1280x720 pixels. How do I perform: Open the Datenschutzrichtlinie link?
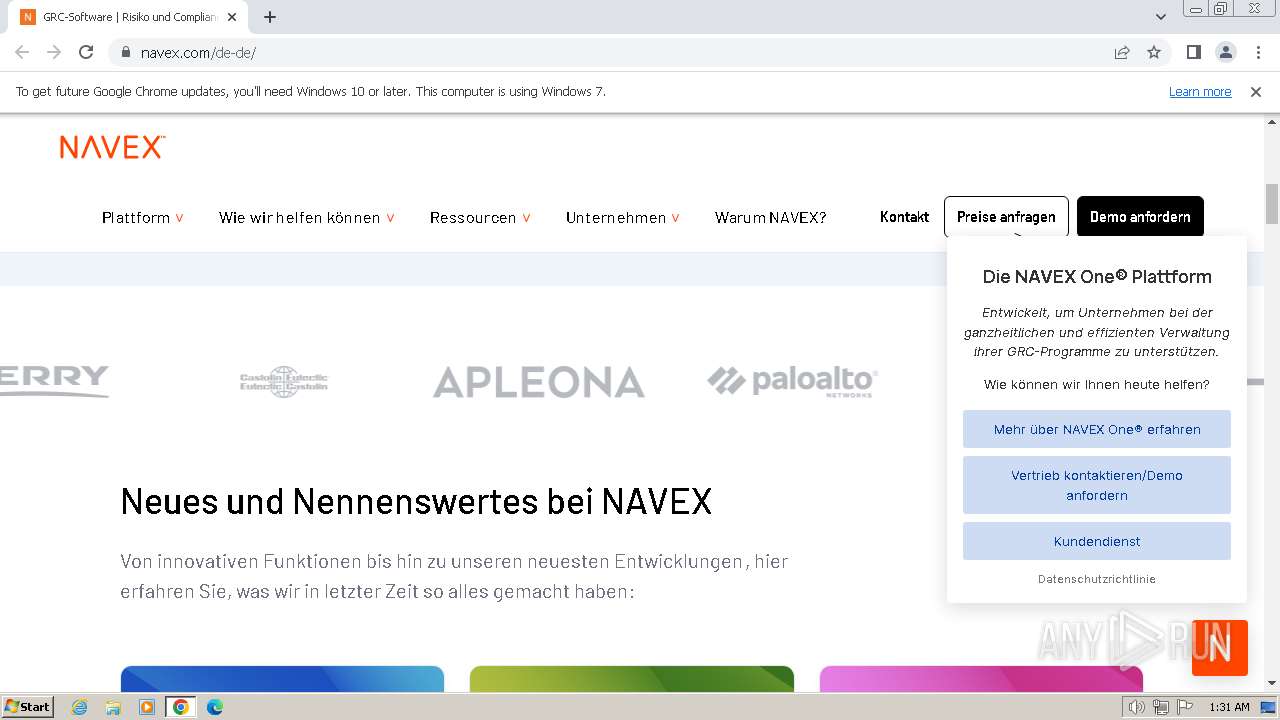click(1097, 579)
